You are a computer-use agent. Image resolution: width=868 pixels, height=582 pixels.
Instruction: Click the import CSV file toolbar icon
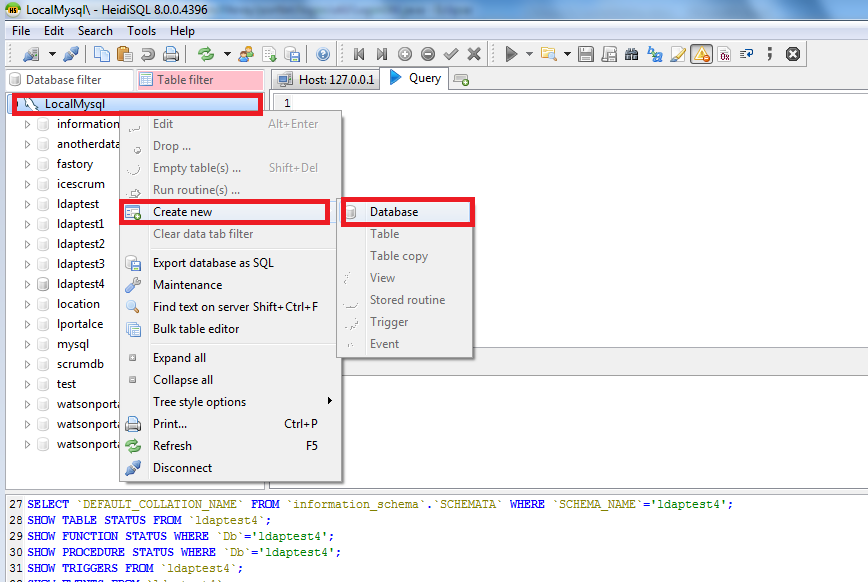[x=270, y=54]
